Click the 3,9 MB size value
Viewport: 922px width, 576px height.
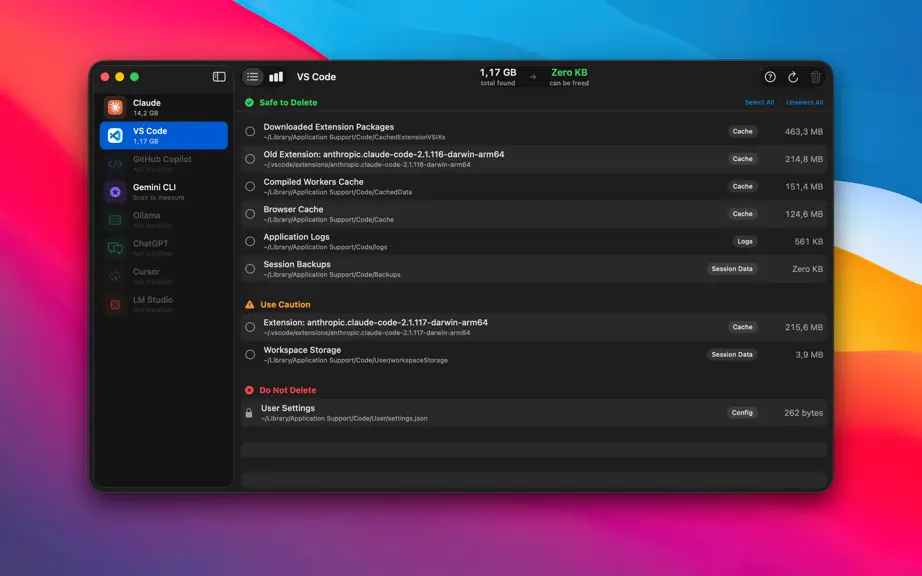click(809, 354)
